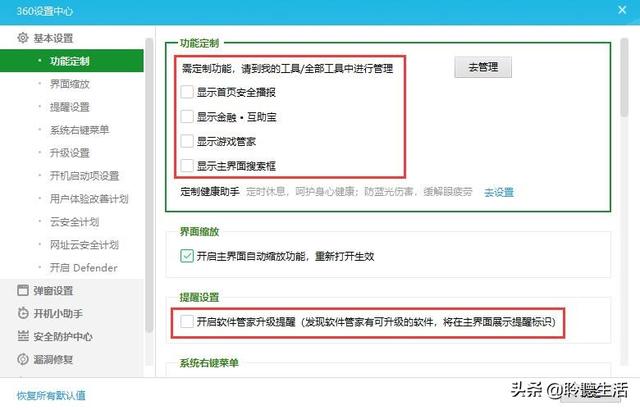640x410 pixels.
Task: Click the 定制健康助手 label
Action: (x=210, y=191)
